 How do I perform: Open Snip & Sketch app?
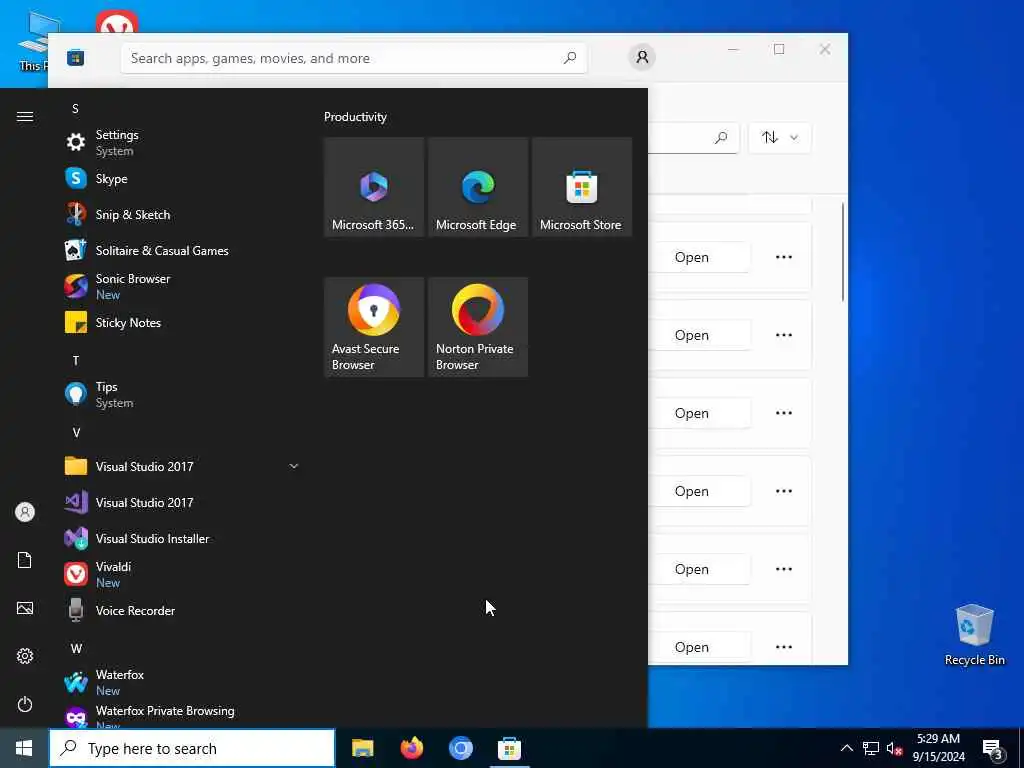(x=181, y=214)
